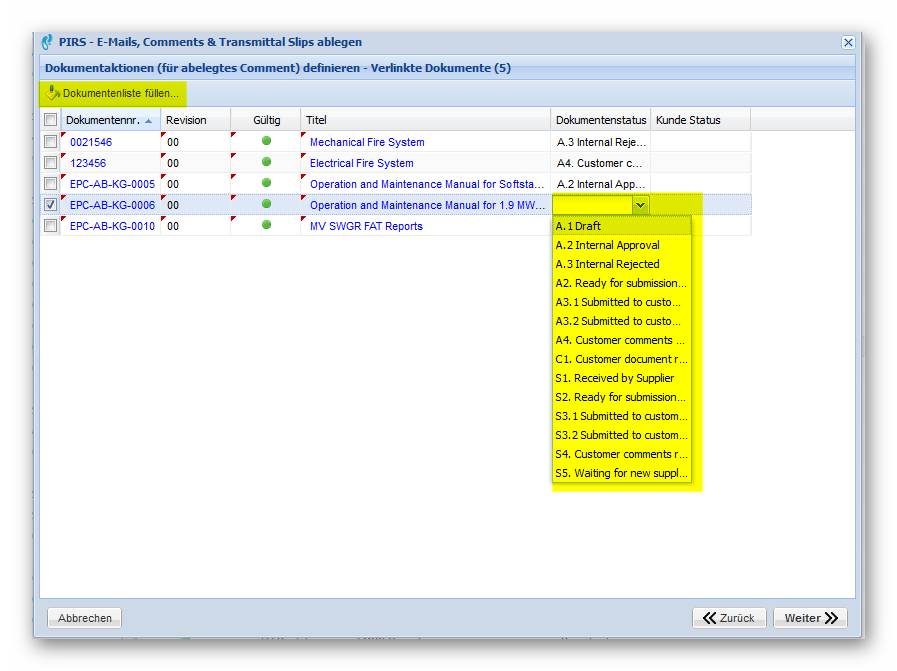The height and width of the screenshot is (671, 897).
Task: Tick the checkbox for EPC-AB-KG-0010
Action: point(50,226)
